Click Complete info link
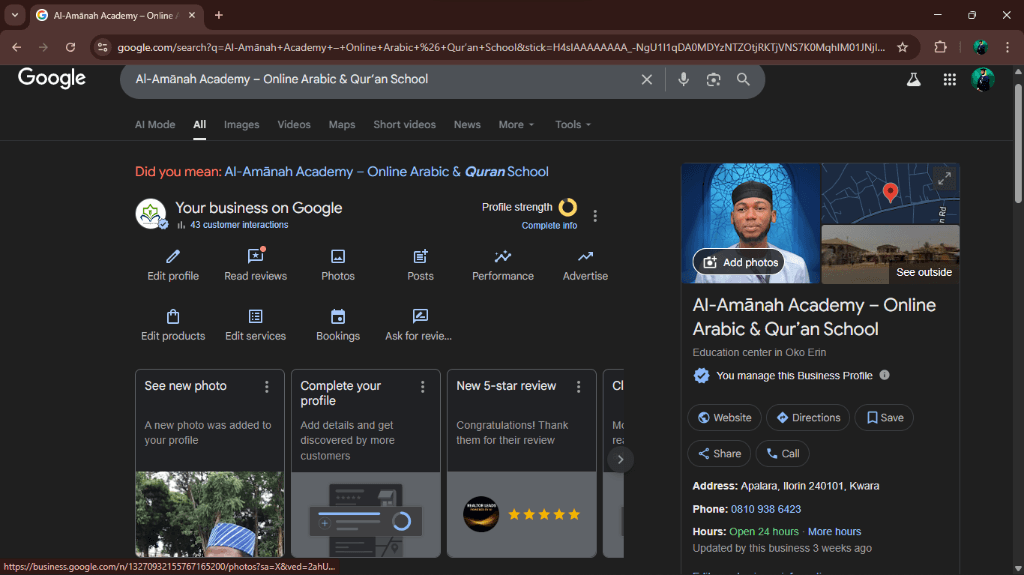1024x575 pixels. click(x=549, y=225)
